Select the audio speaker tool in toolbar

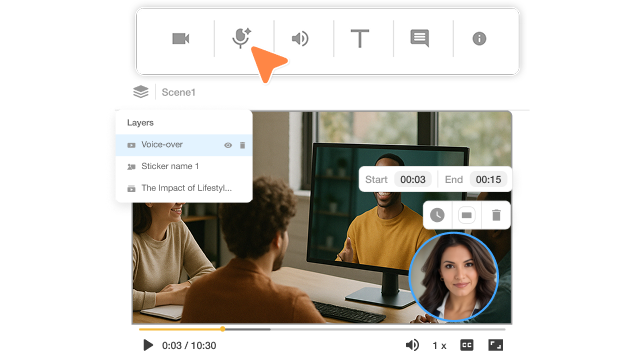300,39
